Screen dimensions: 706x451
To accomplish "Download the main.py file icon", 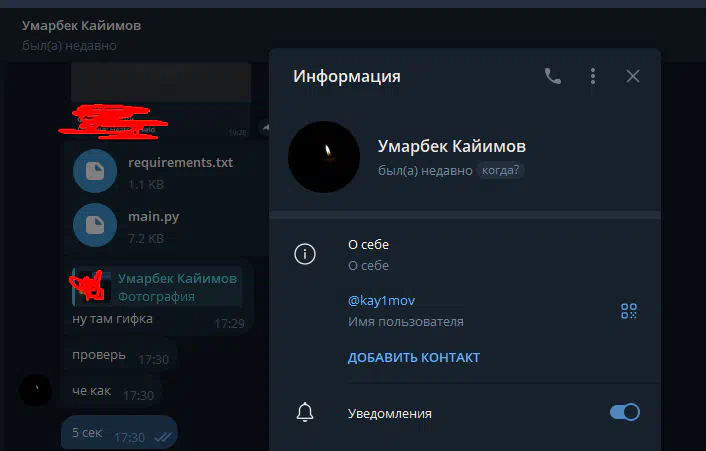I will pyautogui.click(x=95, y=225).
